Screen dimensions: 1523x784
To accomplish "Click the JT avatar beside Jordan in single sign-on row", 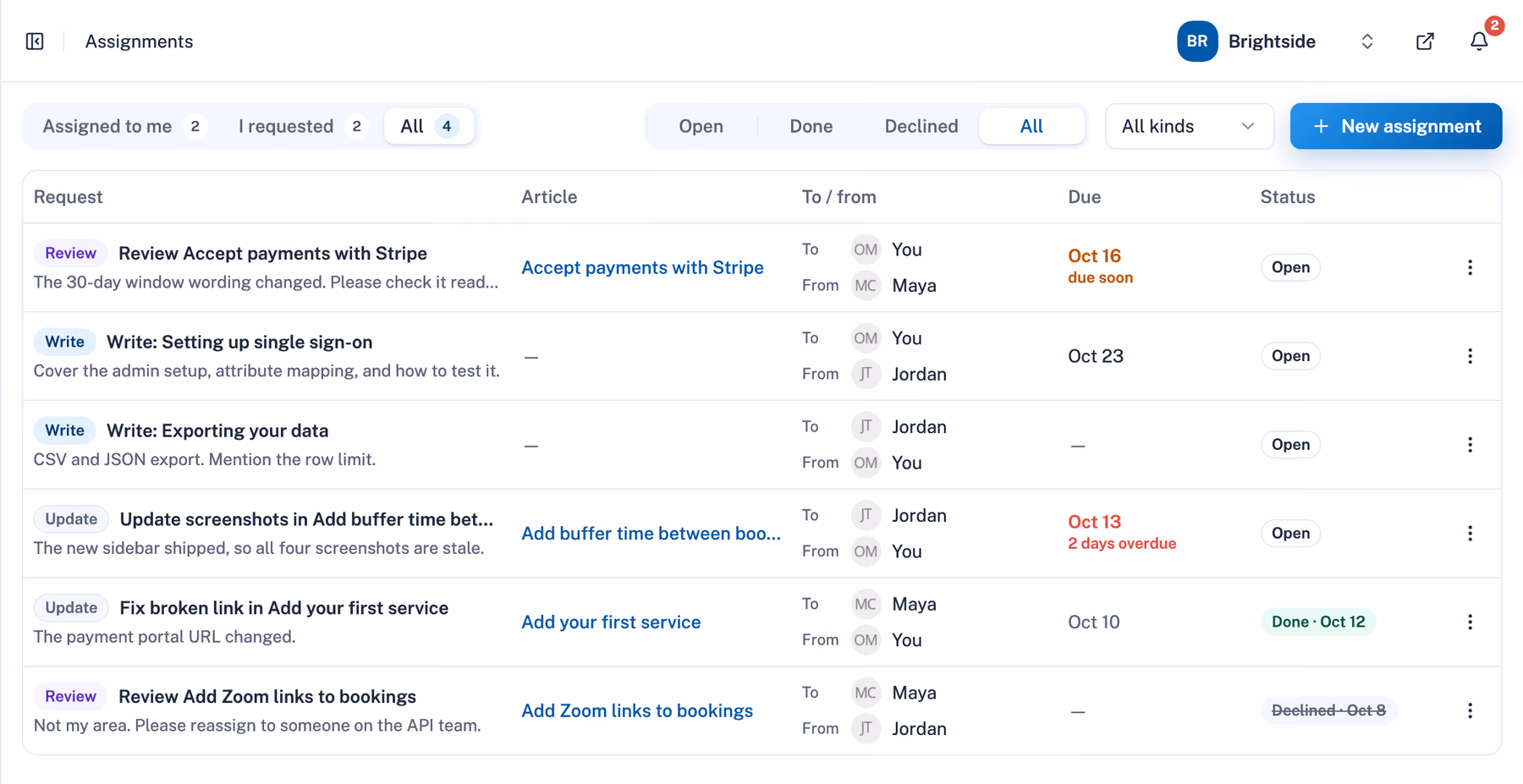I will [x=866, y=374].
